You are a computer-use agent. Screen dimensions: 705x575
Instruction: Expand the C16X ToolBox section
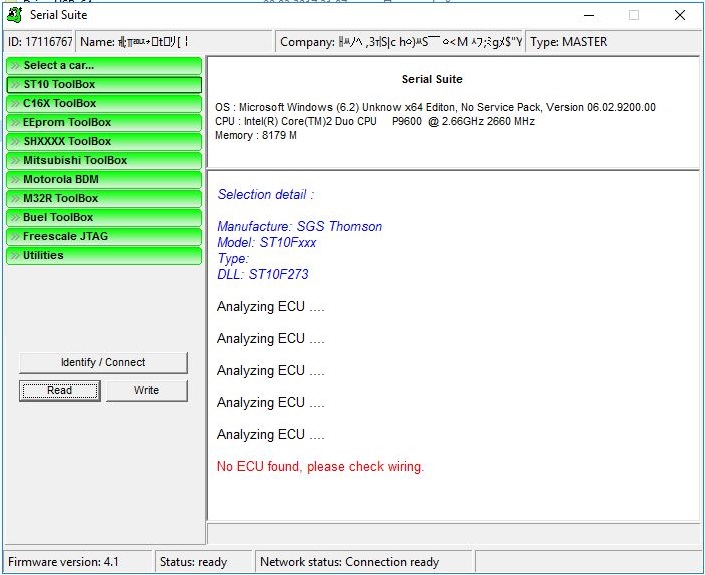click(x=104, y=104)
